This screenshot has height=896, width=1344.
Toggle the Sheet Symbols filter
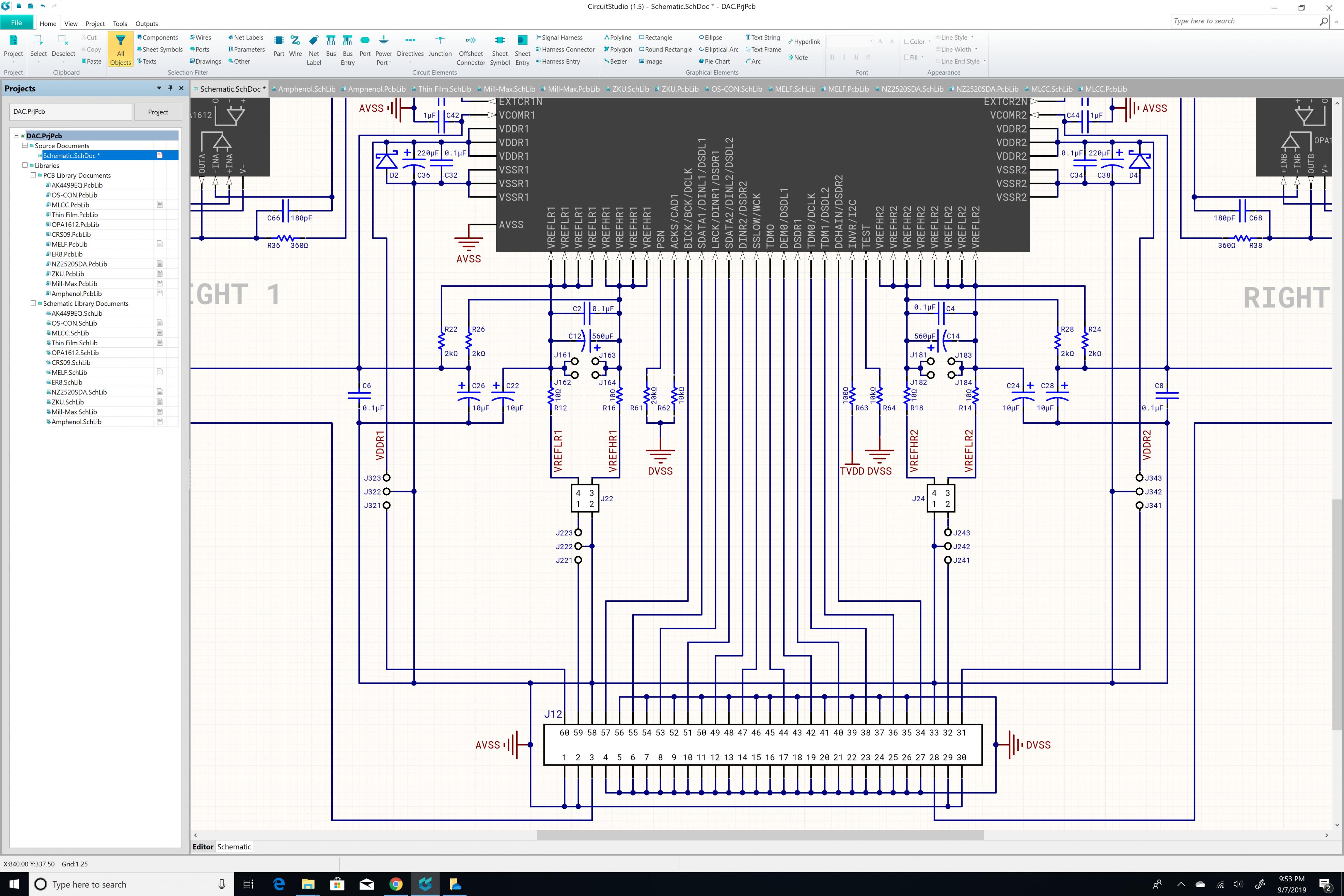[160, 49]
